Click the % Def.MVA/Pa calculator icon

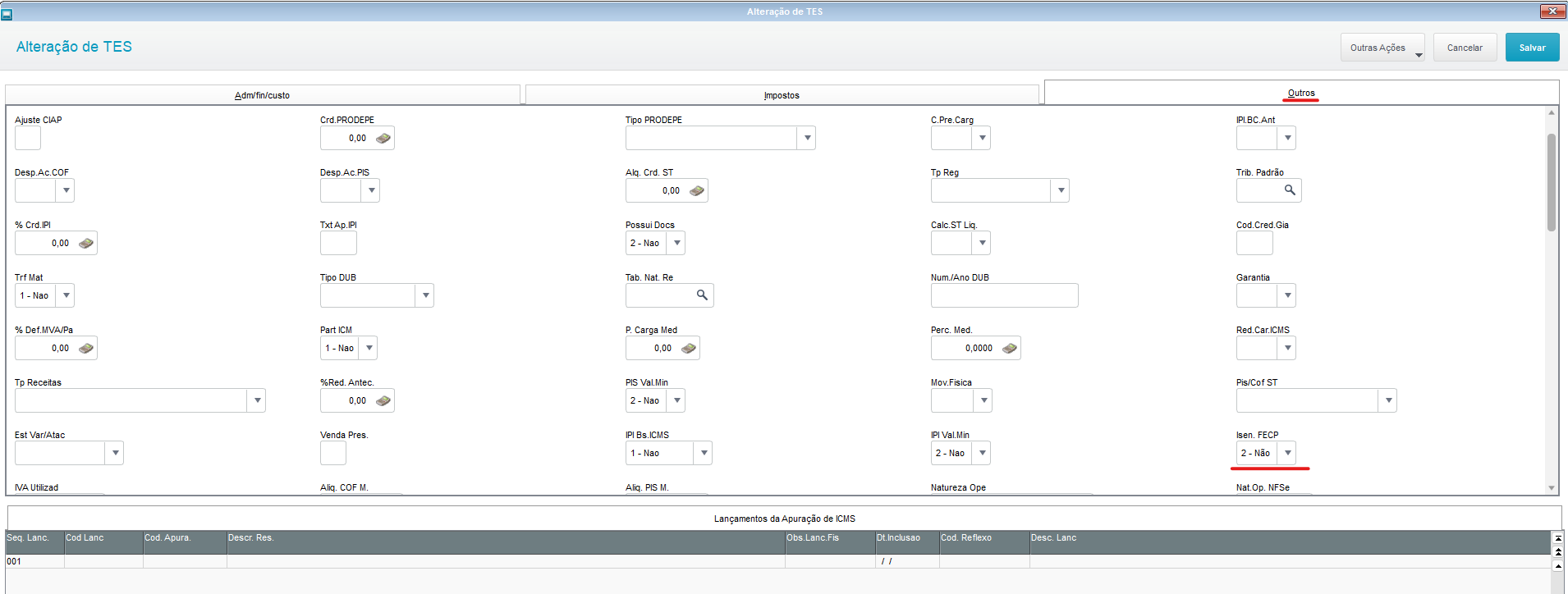[x=86, y=349]
